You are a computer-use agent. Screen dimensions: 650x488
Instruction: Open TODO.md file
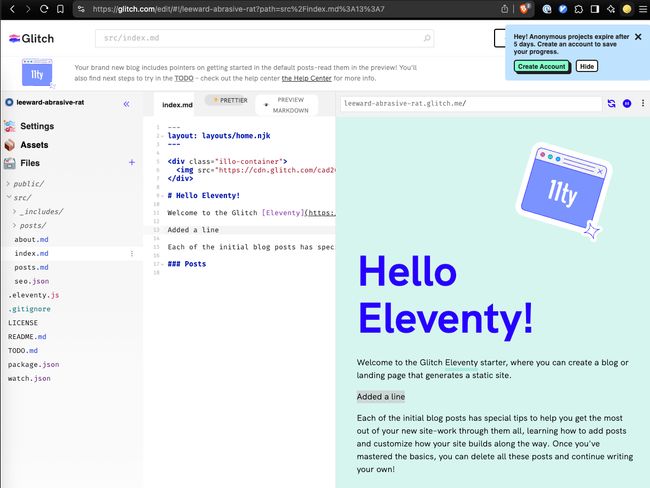tap(23, 350)
